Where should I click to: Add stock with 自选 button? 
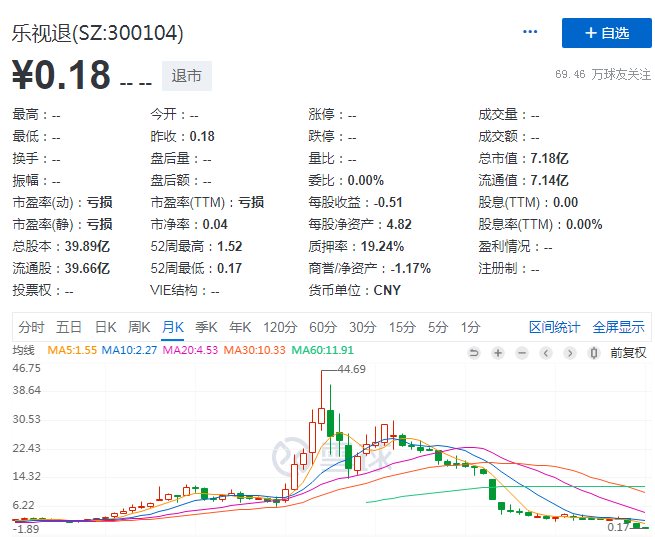pyautogui.click(x=606, y=33)
